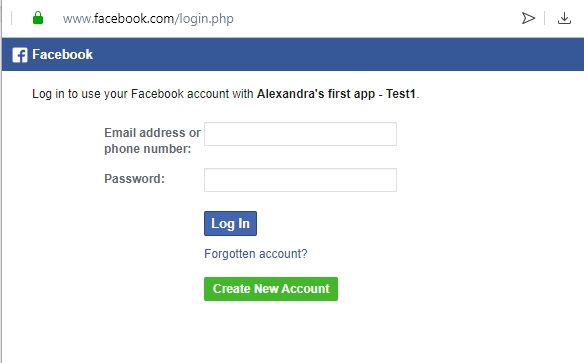Click the Facebook "f" logo icon
The height and width of the screenshot is (363, 584).
pyautogui.click(x=20, y=55)
